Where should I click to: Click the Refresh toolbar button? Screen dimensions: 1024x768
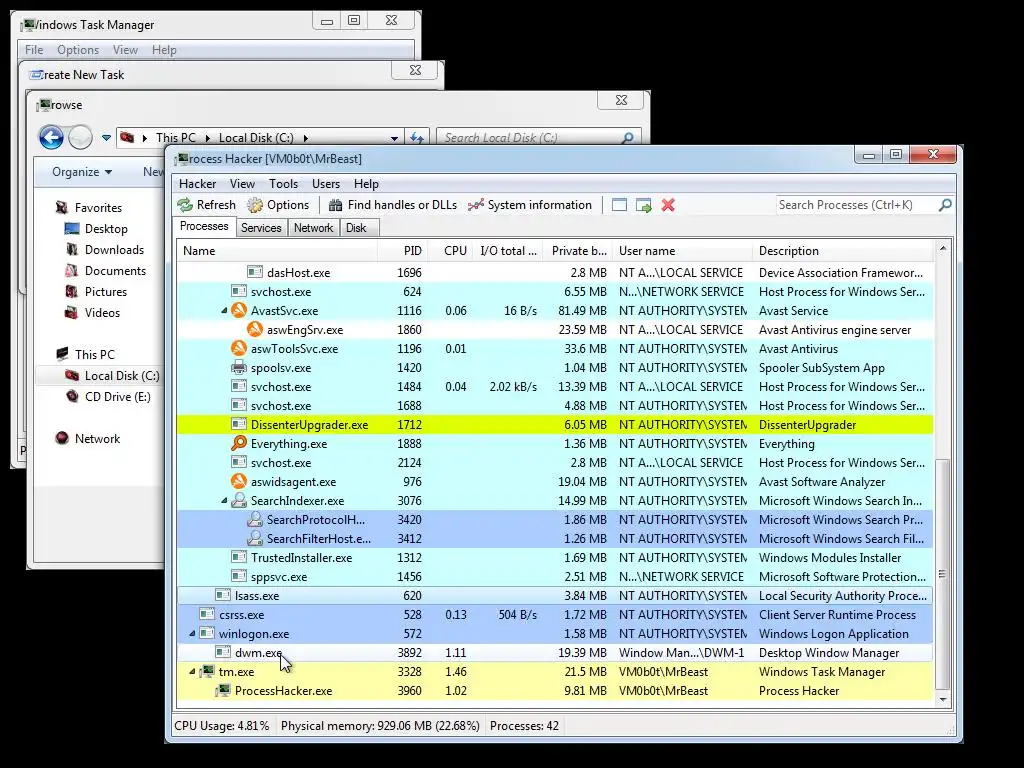(206, 205)
